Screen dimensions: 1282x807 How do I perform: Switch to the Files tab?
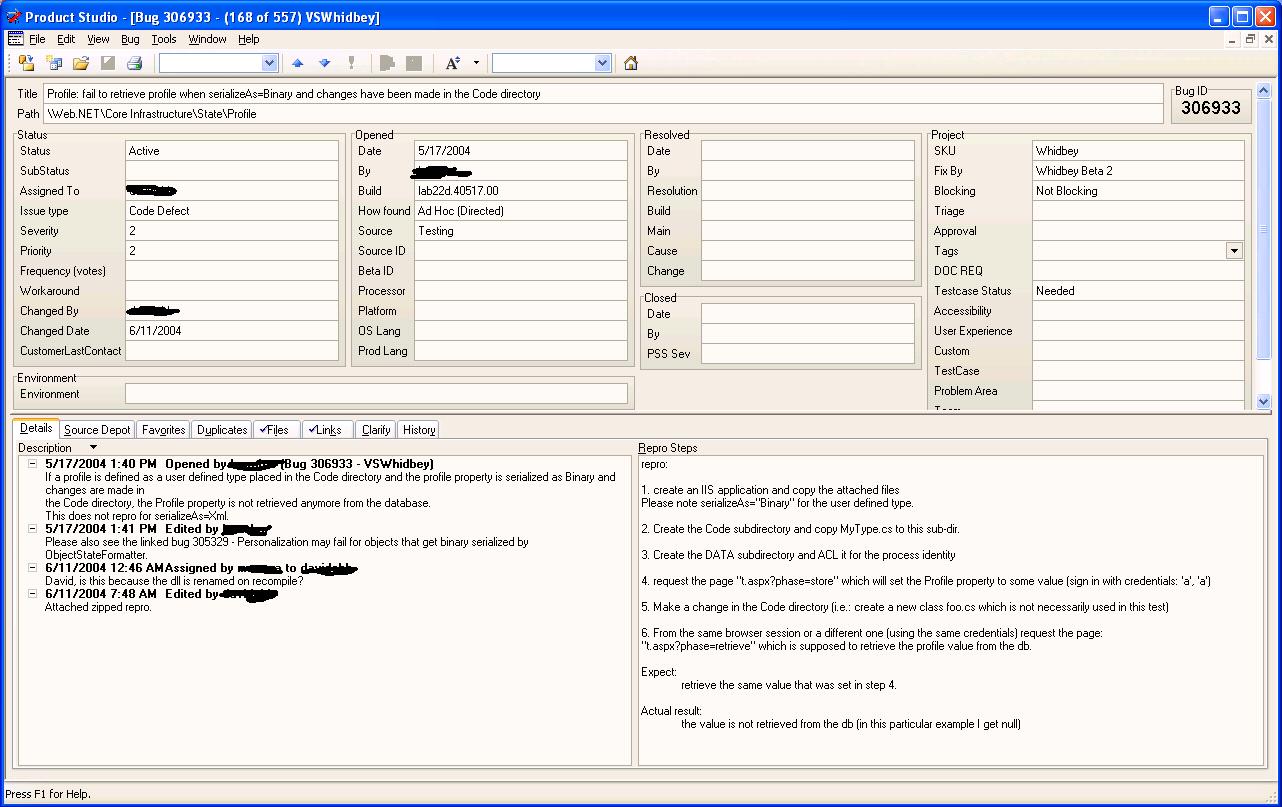coord(275,430)
